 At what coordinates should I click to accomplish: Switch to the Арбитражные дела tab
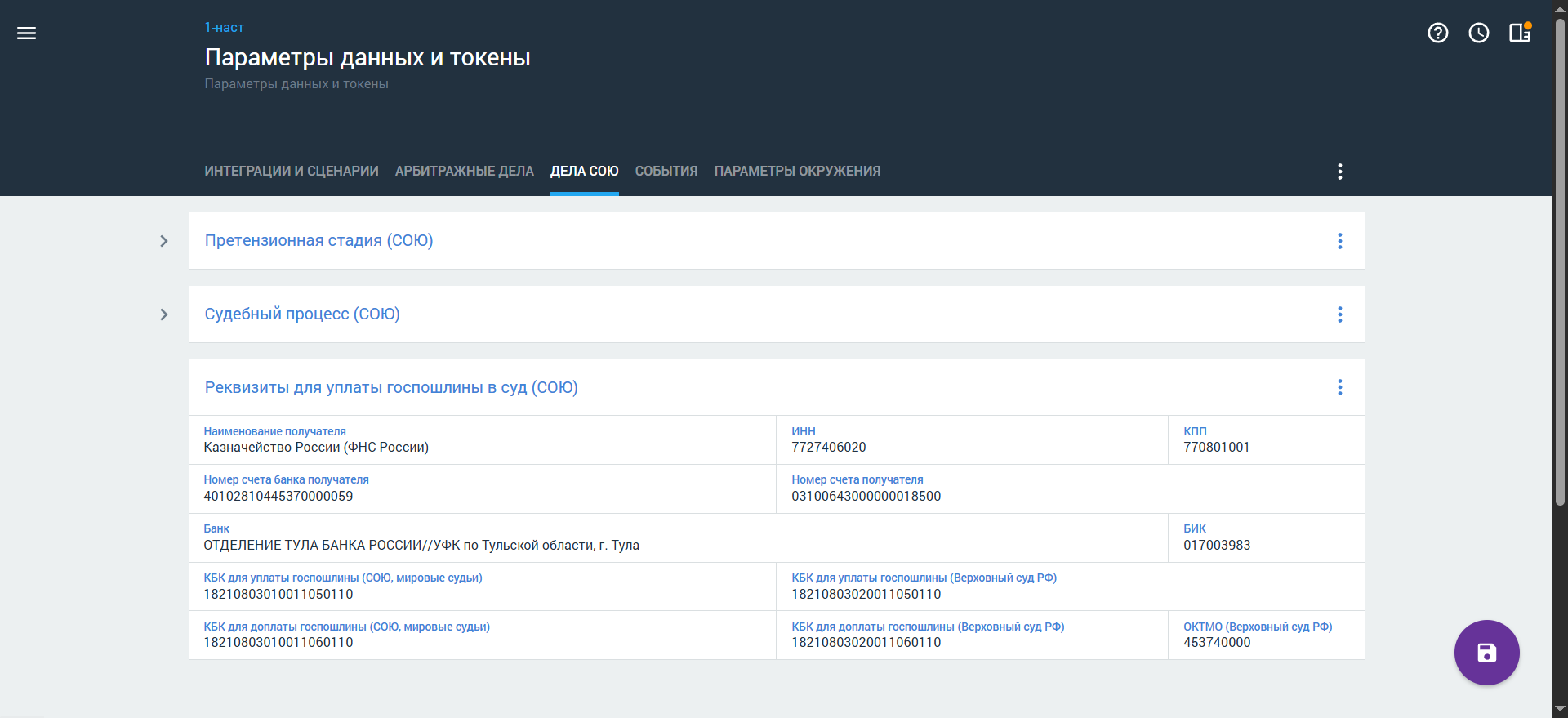click(465, 172)
